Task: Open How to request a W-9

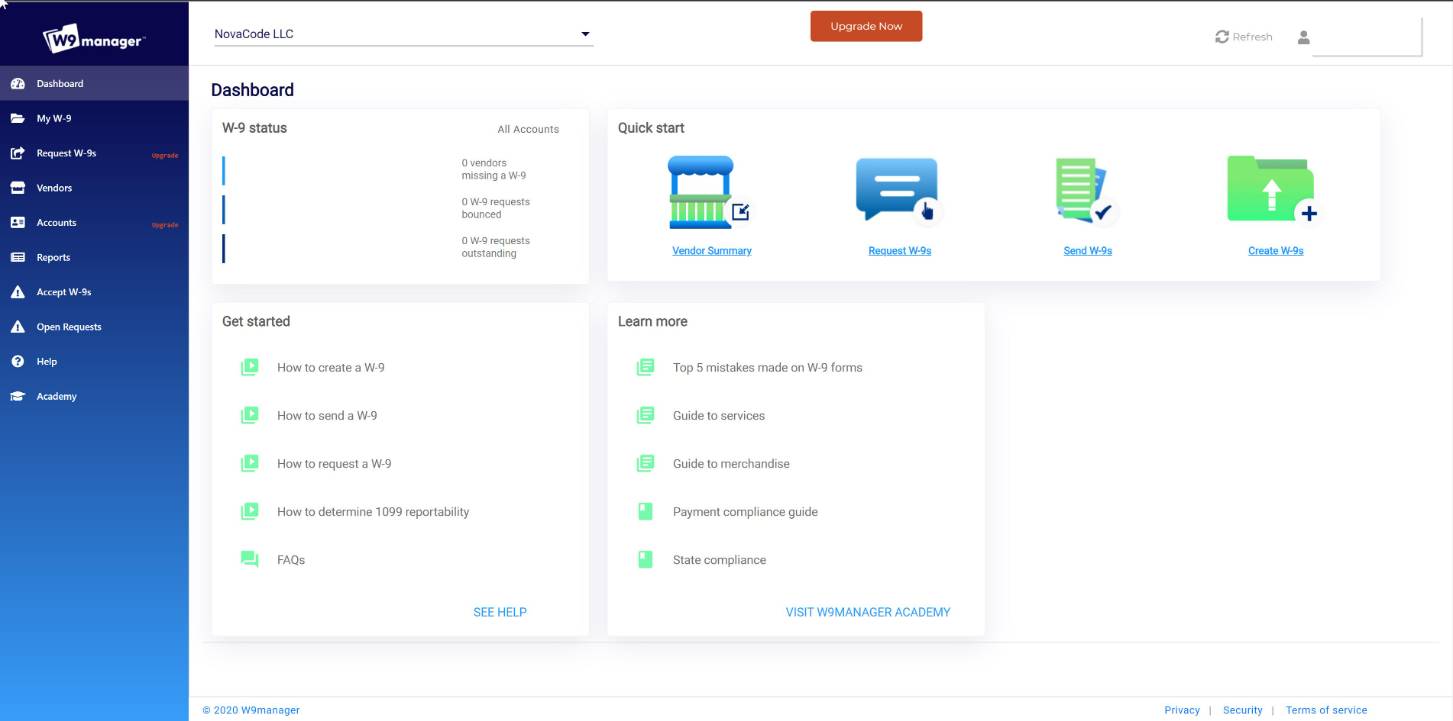Action: pos(334,464)
